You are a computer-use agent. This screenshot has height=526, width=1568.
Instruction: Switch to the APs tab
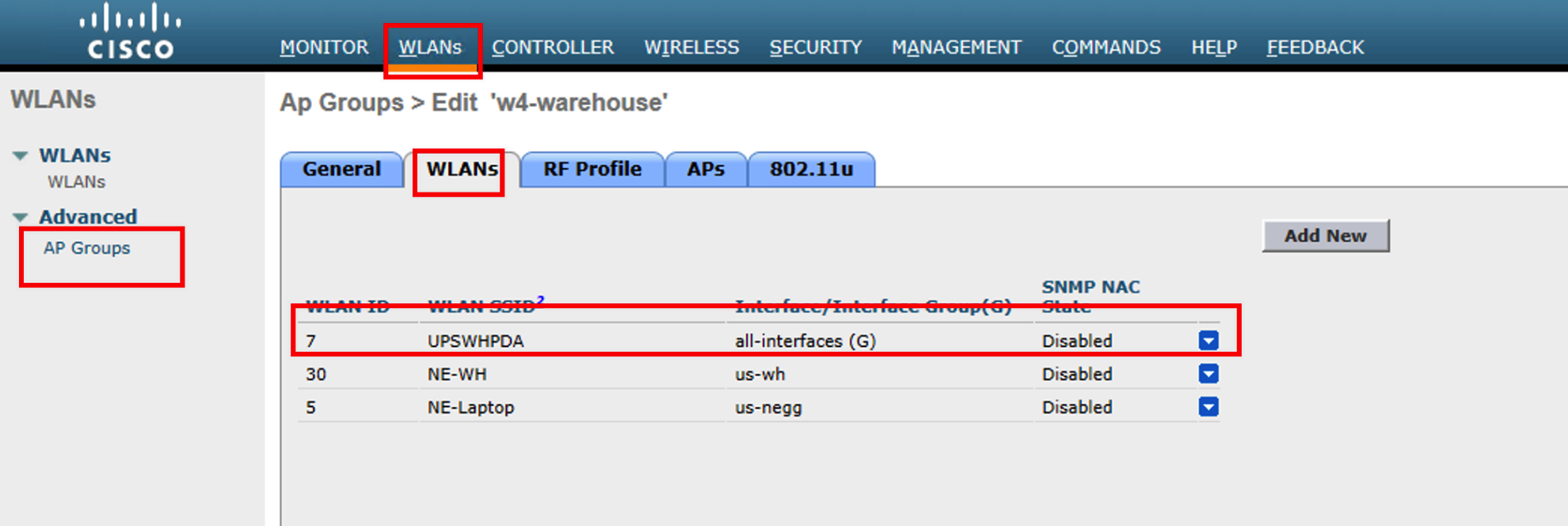click(x=706, y=170)
